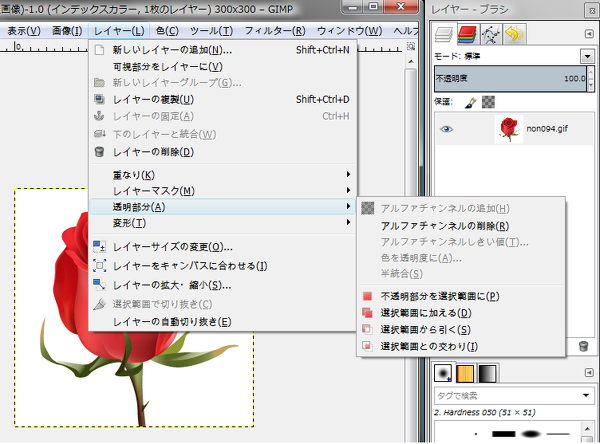The height and width of the screenshot is (444, 600).
Task: Click the delete layer trash icon
Action: pyautogui.click(x=584, y=346)
